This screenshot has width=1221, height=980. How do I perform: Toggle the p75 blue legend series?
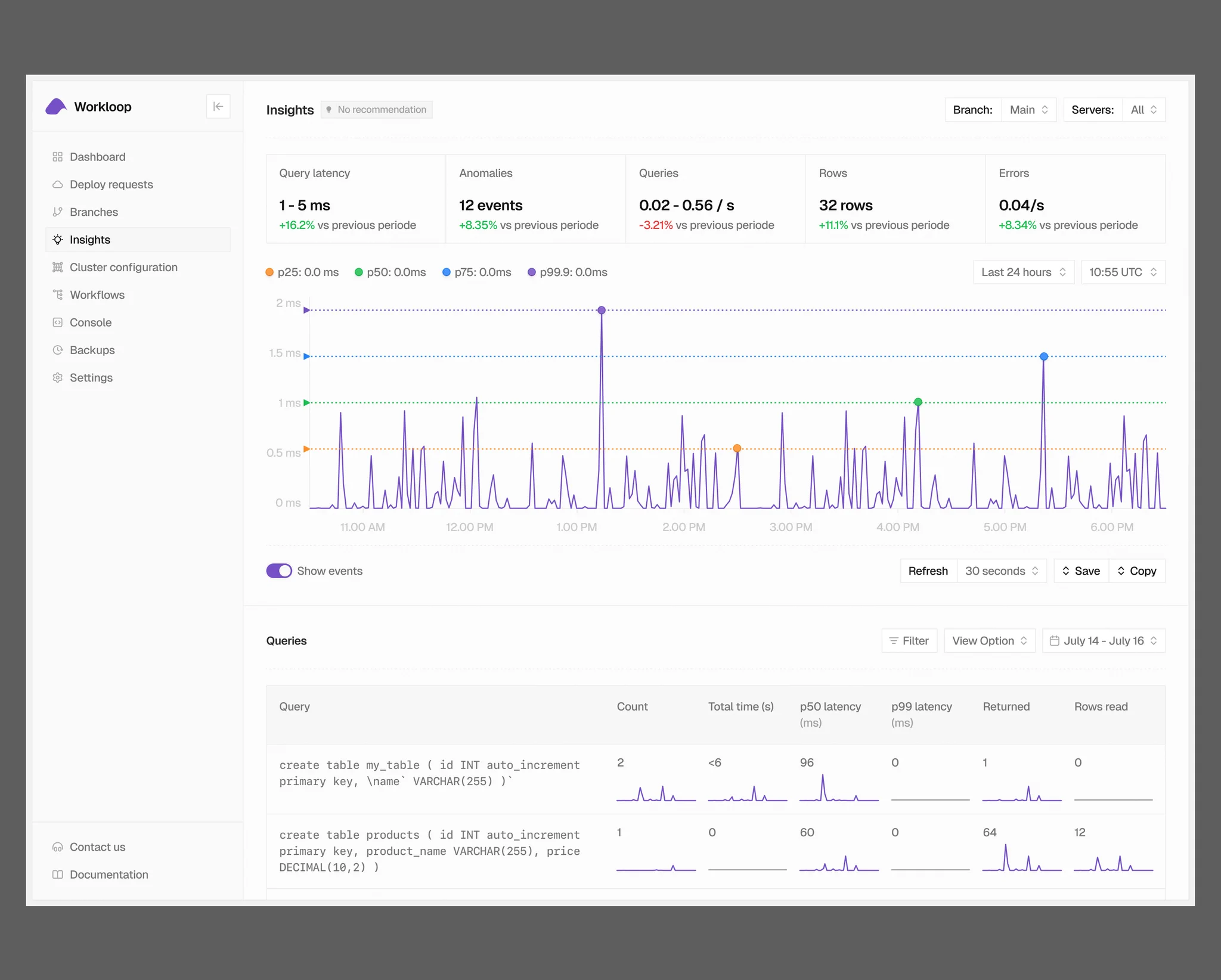pyautogui.click(x=477, y=272)
